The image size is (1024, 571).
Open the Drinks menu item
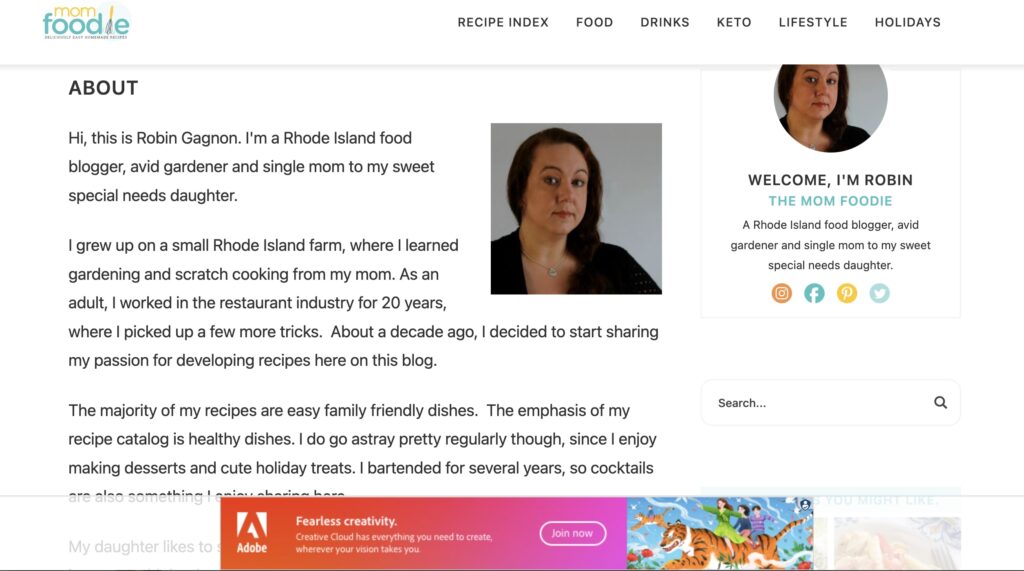point(665,22)
